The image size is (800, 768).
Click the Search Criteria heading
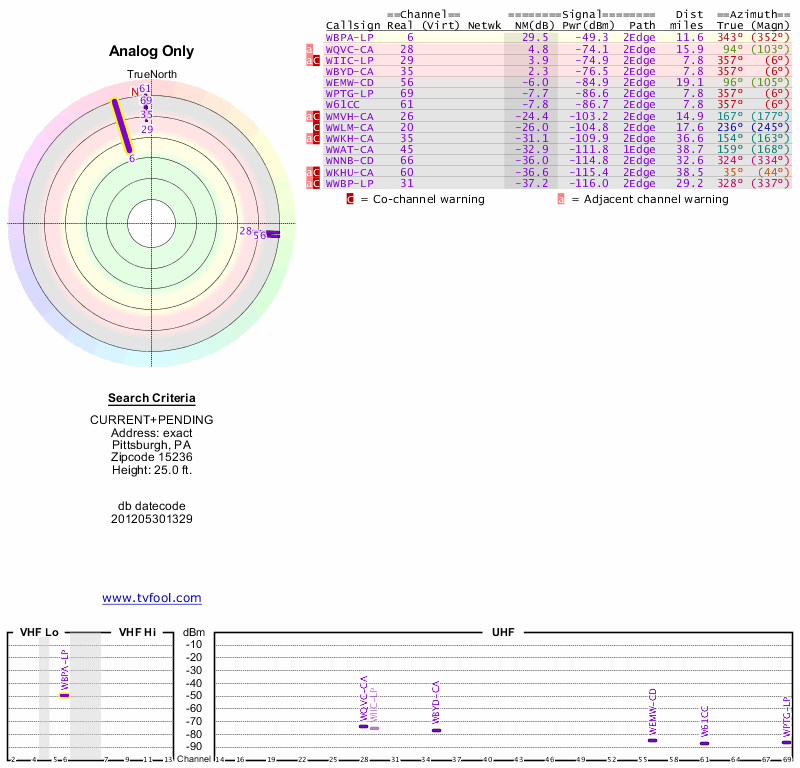pyautogui.click(x=151, y=398)
